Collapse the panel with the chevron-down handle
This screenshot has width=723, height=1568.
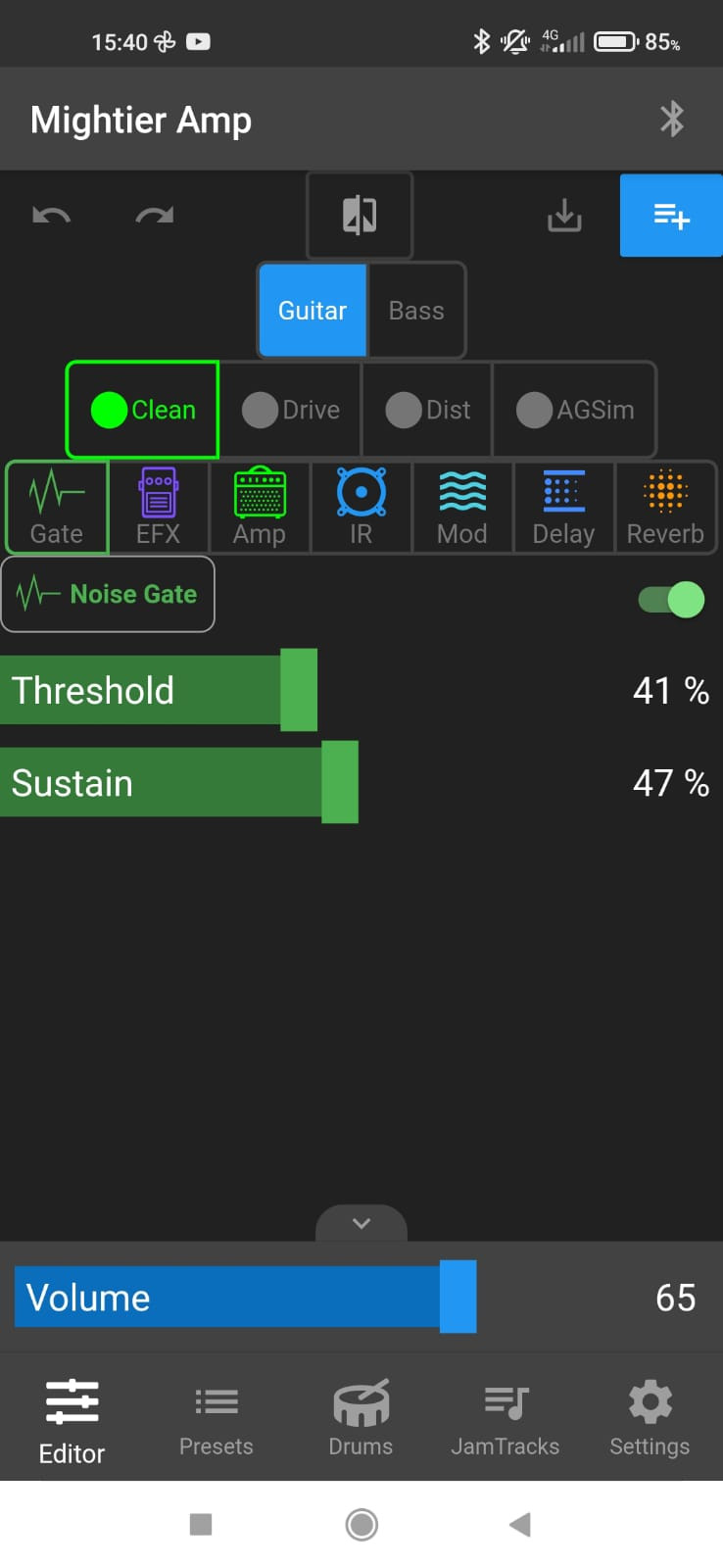[x=361, y=1223]
